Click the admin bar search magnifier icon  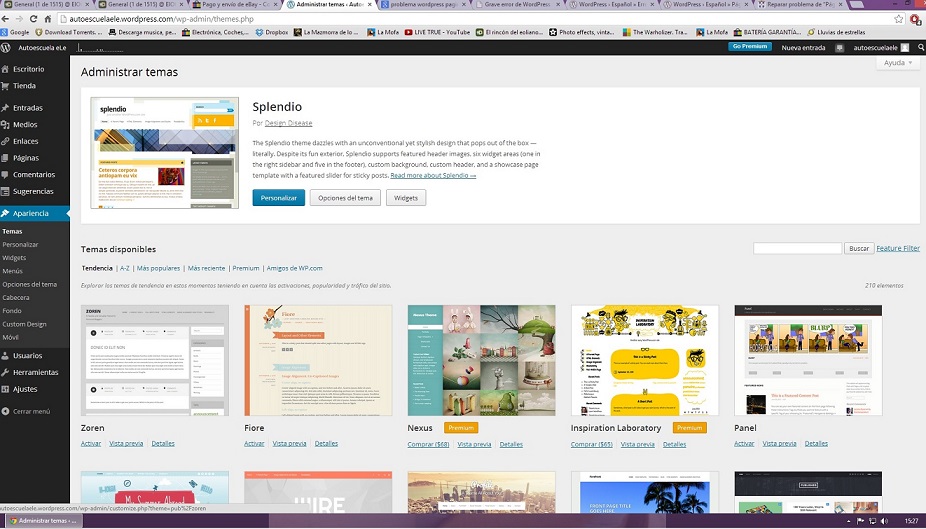coord(921,47)
